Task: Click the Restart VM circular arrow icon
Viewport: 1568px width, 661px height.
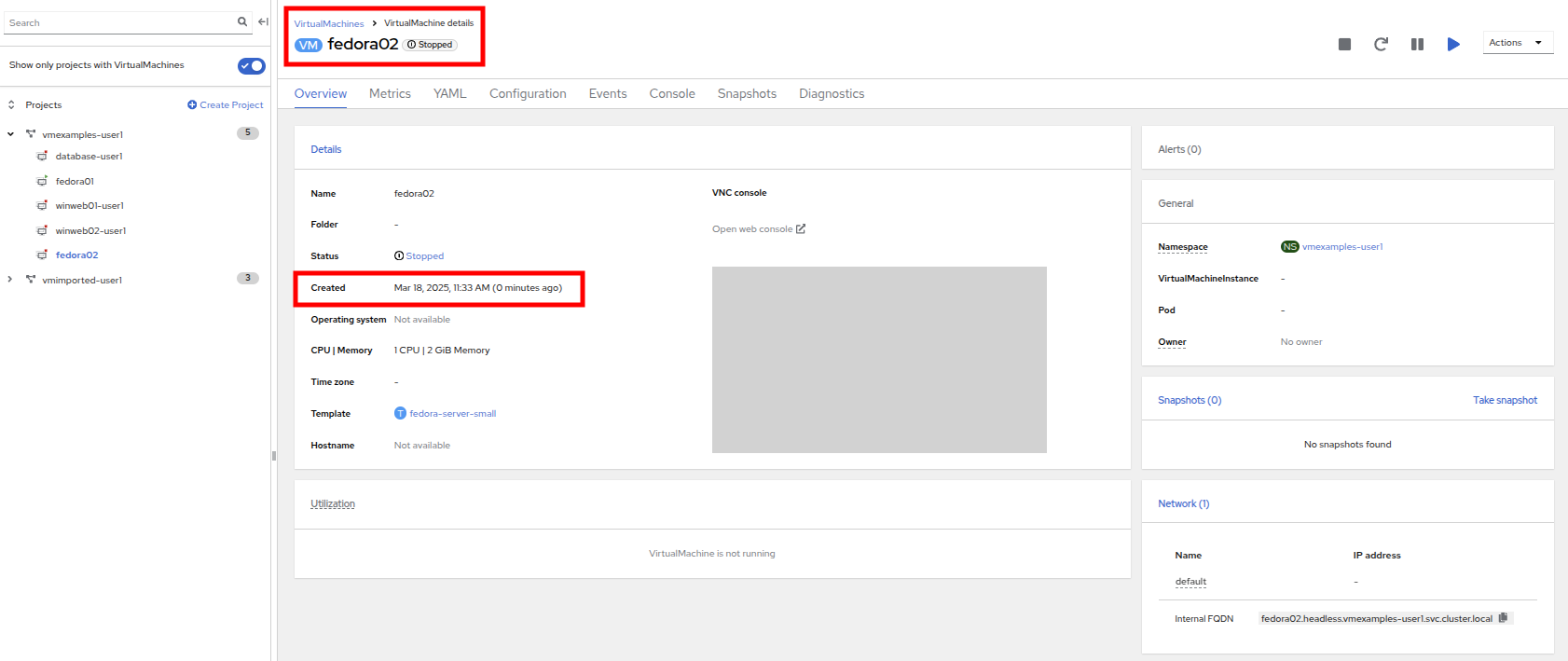Action: tap(1381, 44)
